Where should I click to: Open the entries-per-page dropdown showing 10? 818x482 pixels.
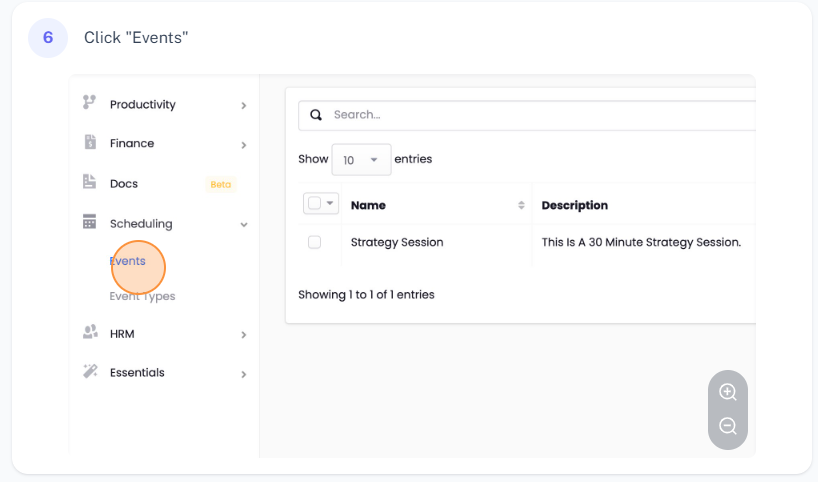click(361, 160)
